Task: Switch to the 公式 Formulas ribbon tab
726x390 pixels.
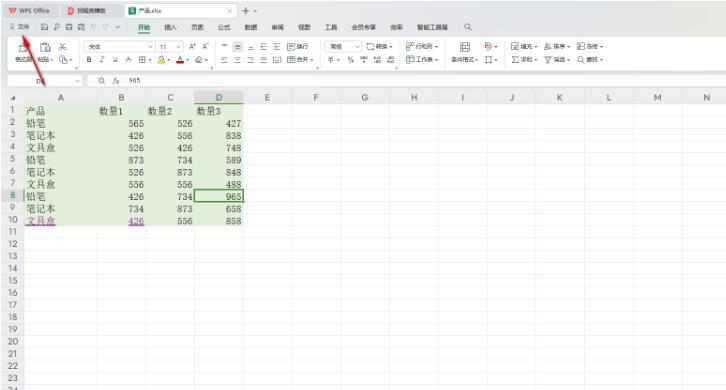Action: (x=224, y=27)
